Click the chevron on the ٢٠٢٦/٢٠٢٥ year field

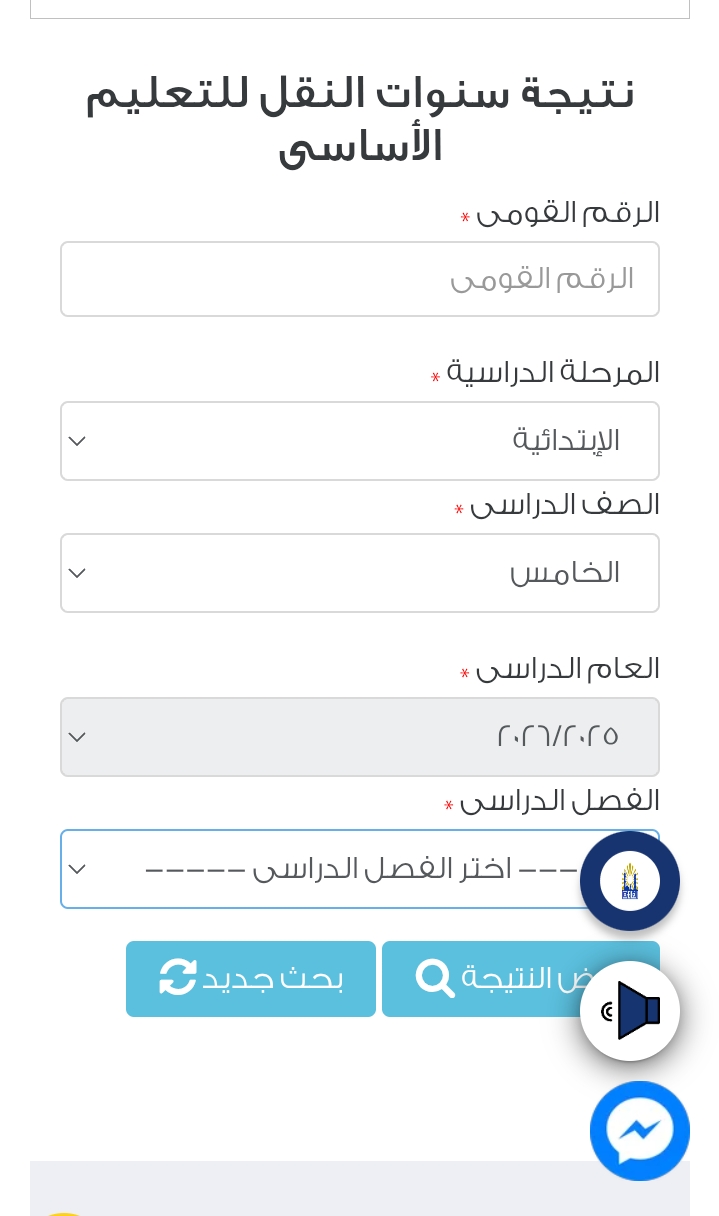(x=78, y=737)
